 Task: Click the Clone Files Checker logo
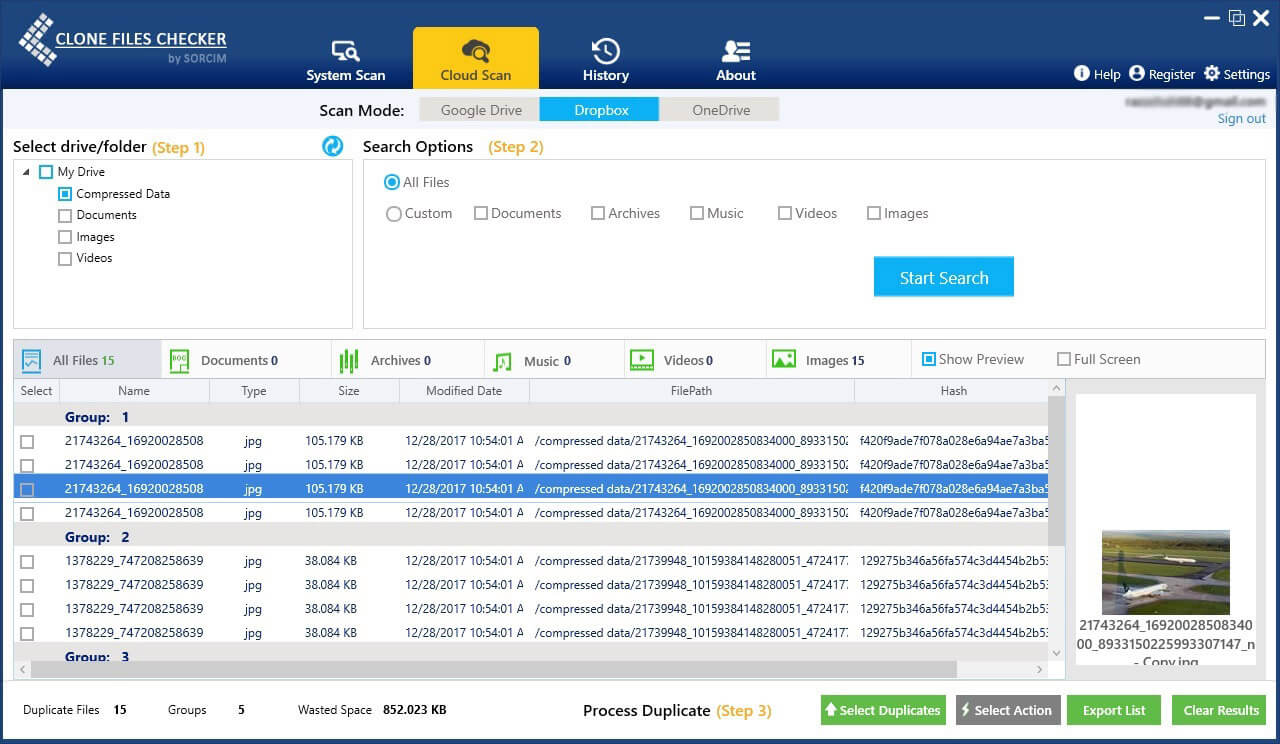click(122, 40)
